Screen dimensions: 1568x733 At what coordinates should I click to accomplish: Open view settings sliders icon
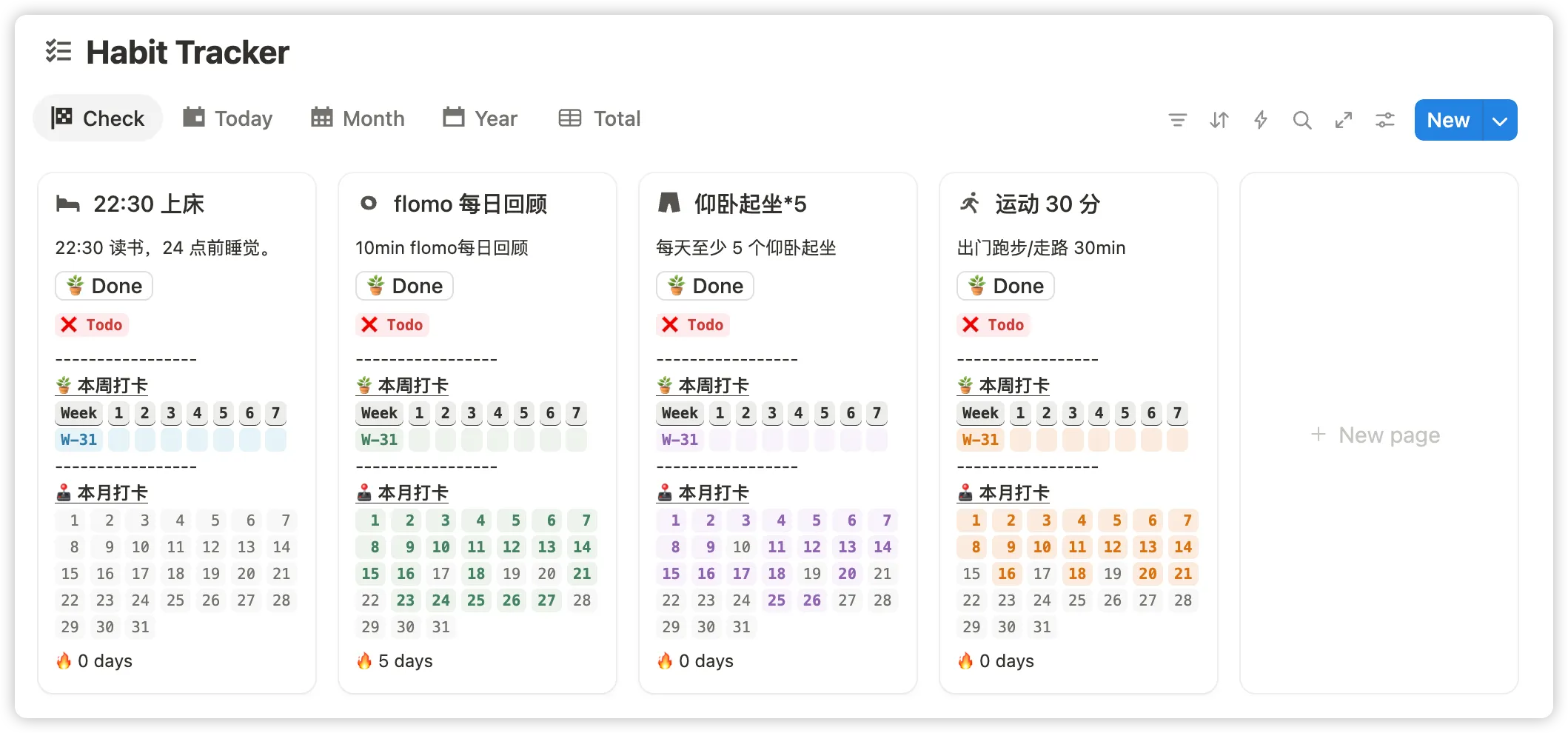tap(1384, 120)
